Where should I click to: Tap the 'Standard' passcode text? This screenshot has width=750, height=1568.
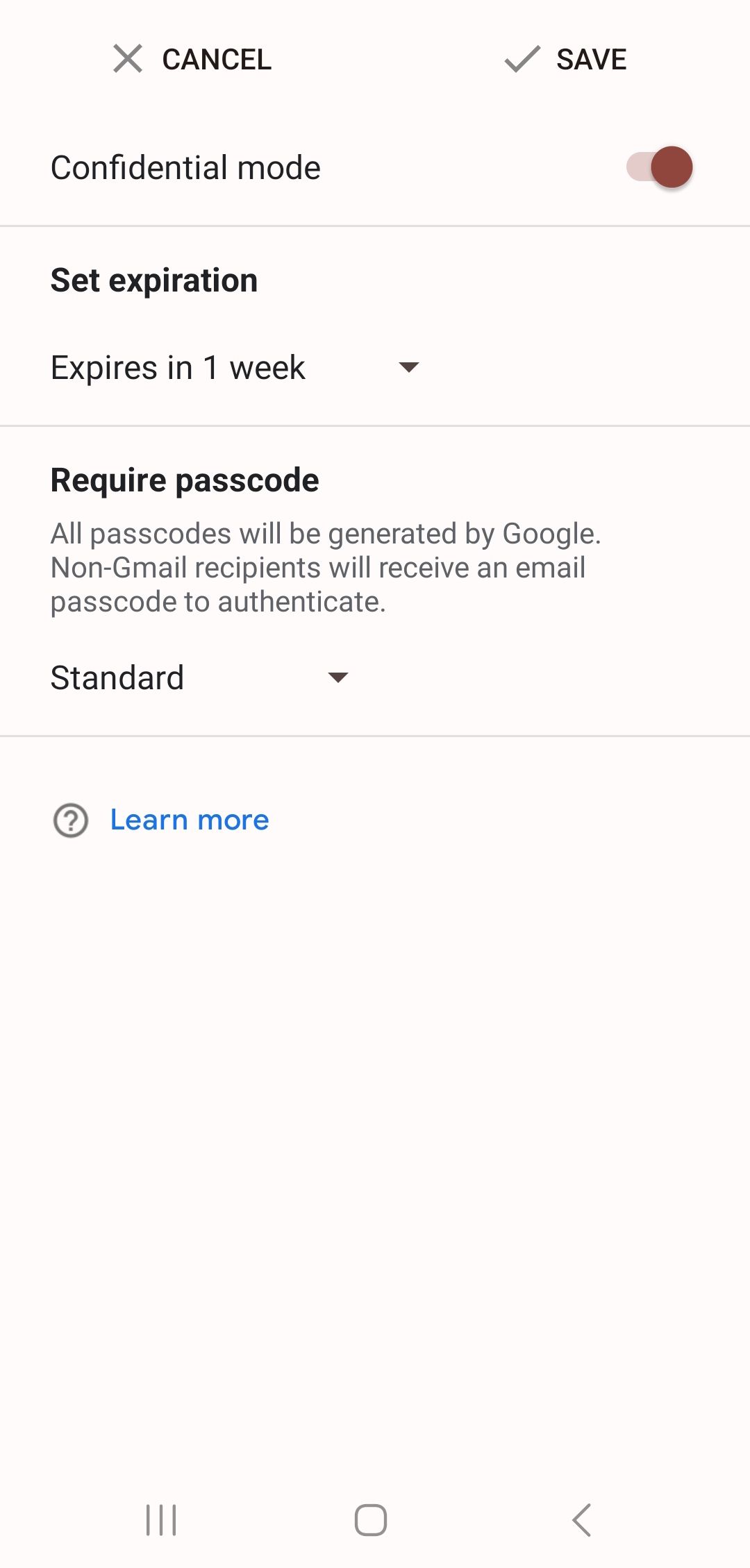tap(118, 677)
